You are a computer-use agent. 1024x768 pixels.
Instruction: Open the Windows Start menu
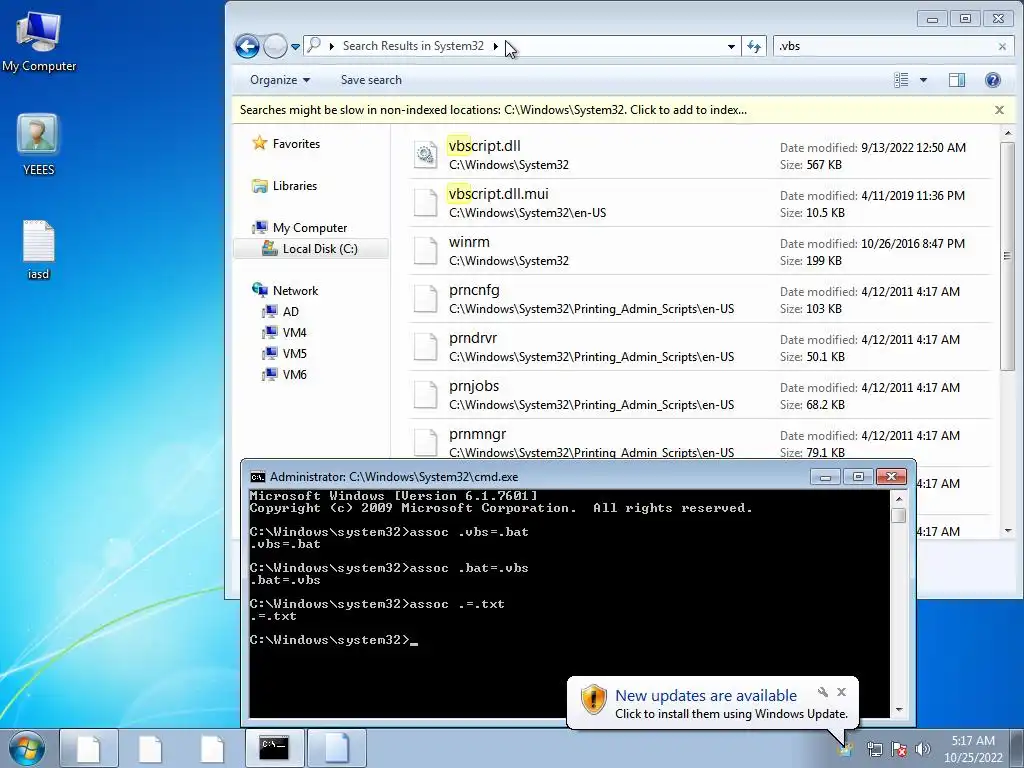pyautogui.click(x=27, y=748)
